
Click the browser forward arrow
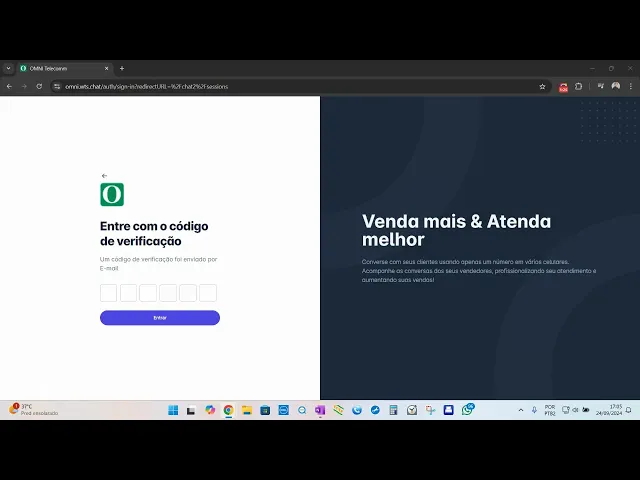(x=24, y=87)
